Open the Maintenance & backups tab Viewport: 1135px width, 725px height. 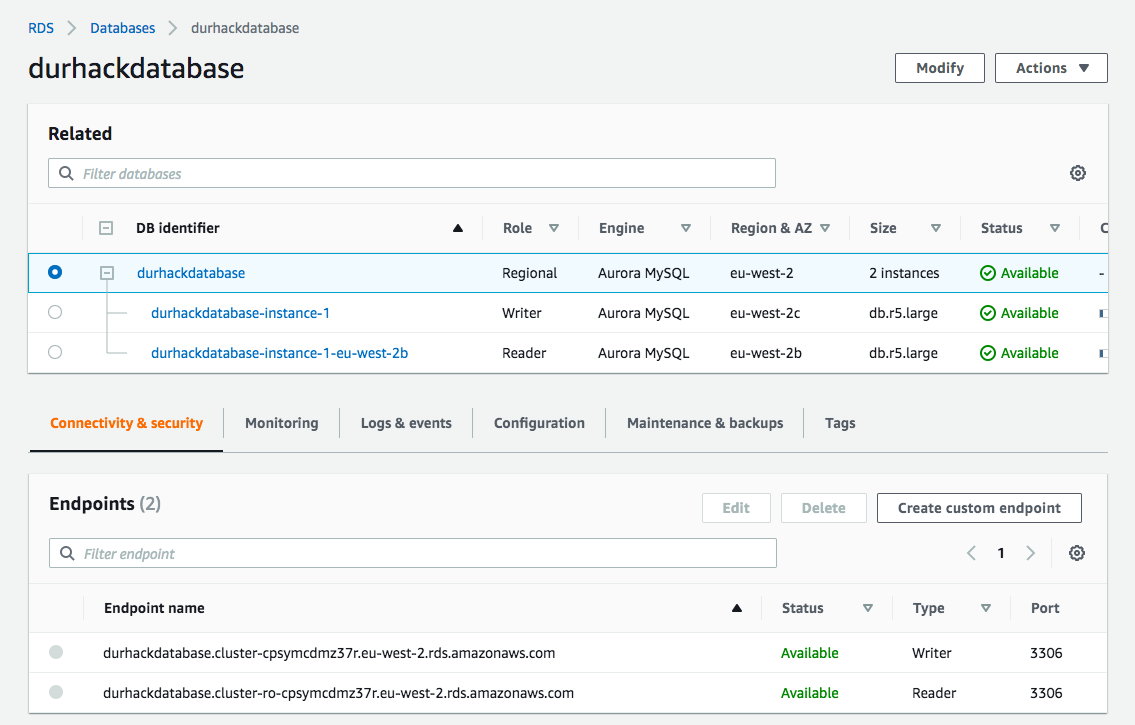tap(705, 423)
